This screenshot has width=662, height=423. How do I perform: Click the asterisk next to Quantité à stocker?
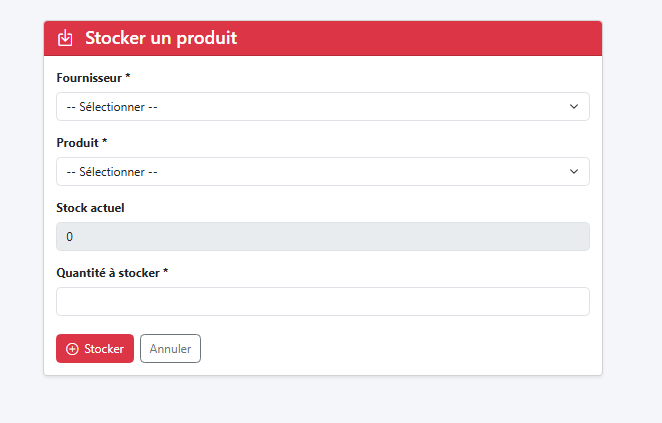tap(165, 272)
